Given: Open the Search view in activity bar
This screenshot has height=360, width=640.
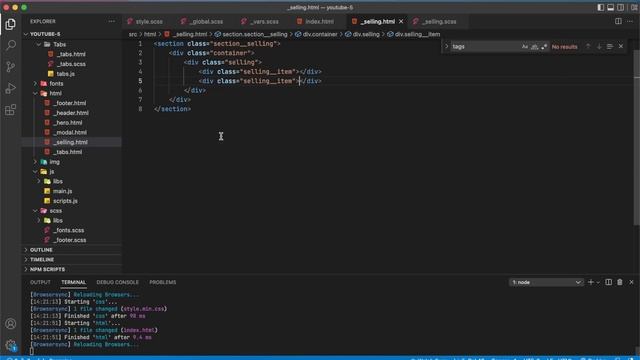Looking at the screenshot, I should click(x=11, y=45).
